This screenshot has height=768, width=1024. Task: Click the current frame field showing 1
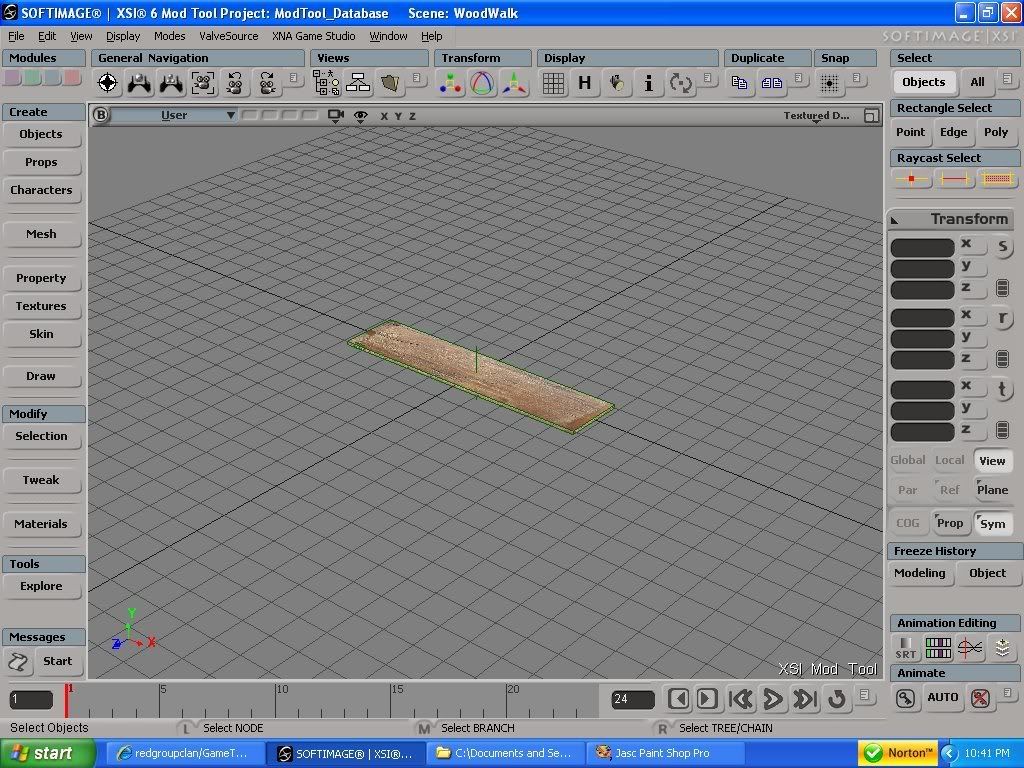(31, 699)
